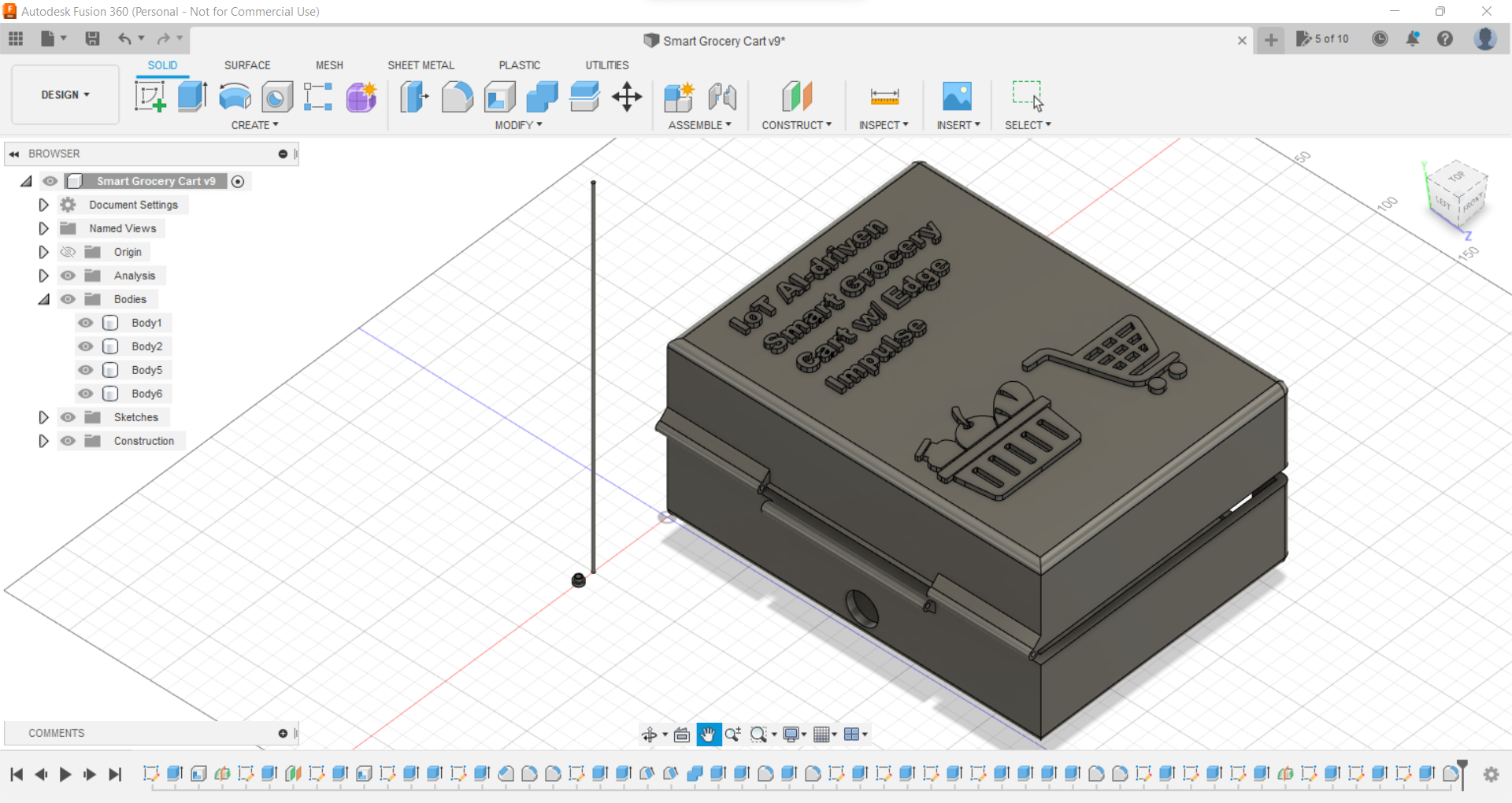1512x803 pixels.
Task: Select the Fillet tool
Action: click(457, 97)
